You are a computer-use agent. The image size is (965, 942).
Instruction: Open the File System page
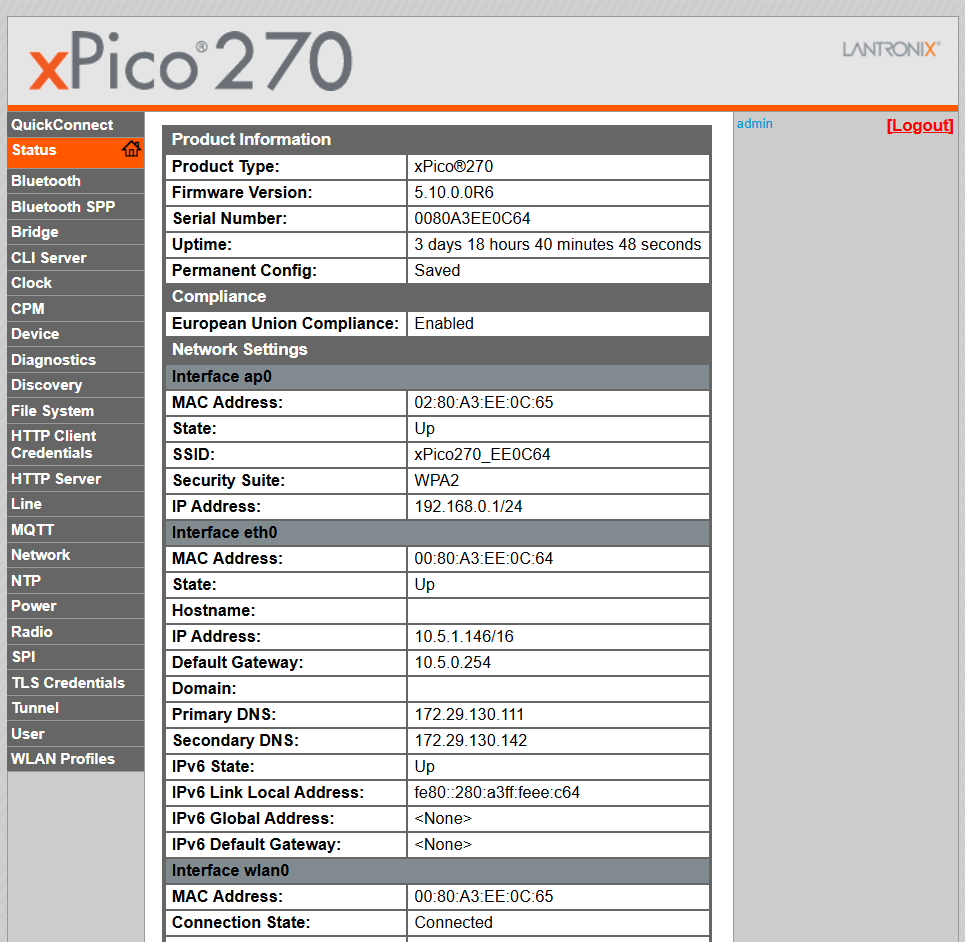coord(52,410)
